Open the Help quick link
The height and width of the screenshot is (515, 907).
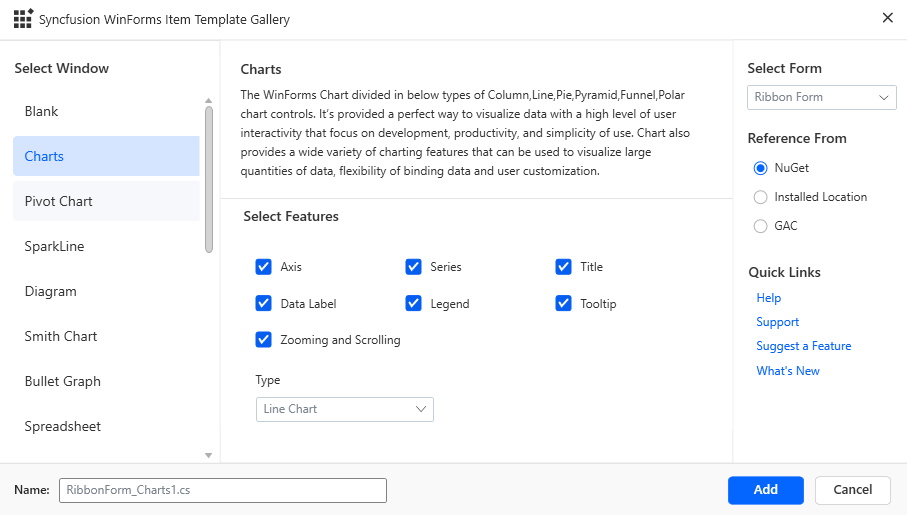pyautogui.click(x=769, y=298)
